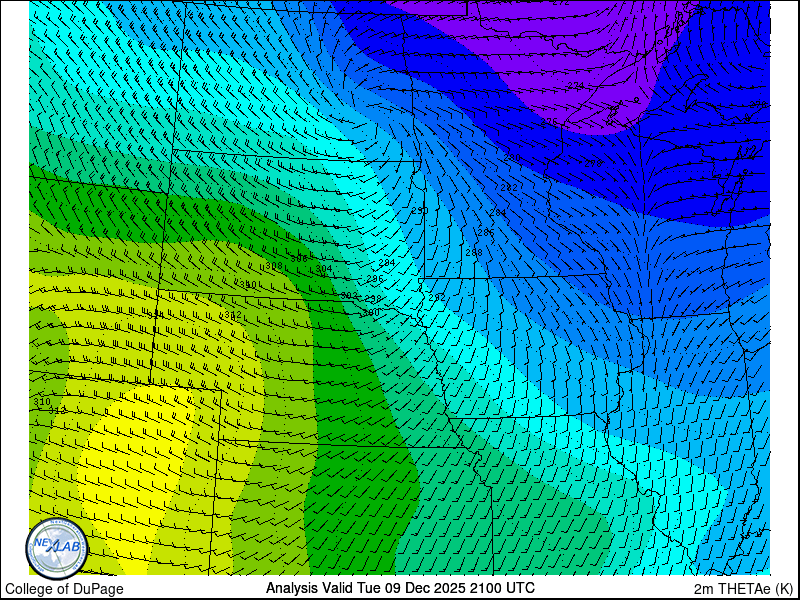
Task: Click the 'Analysis Valid Tue 09 Dec 2025 2100 UTC' label
Action: click(x=401, y=587)
